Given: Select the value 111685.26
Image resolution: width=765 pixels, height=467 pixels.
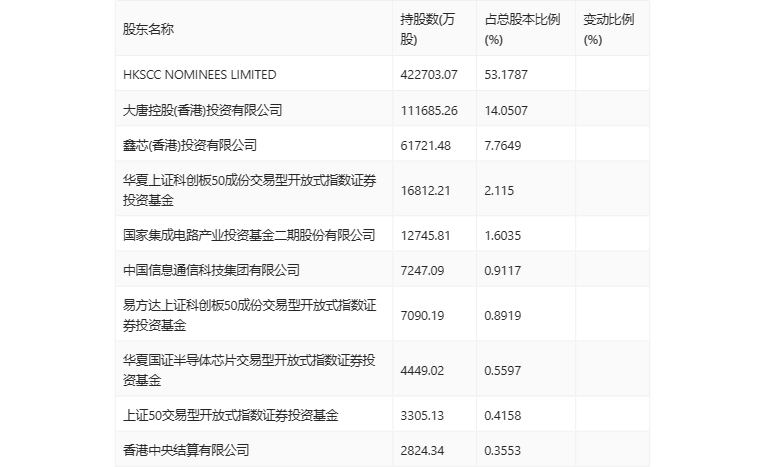Looking at the screenshot, I should click(429, 111).
